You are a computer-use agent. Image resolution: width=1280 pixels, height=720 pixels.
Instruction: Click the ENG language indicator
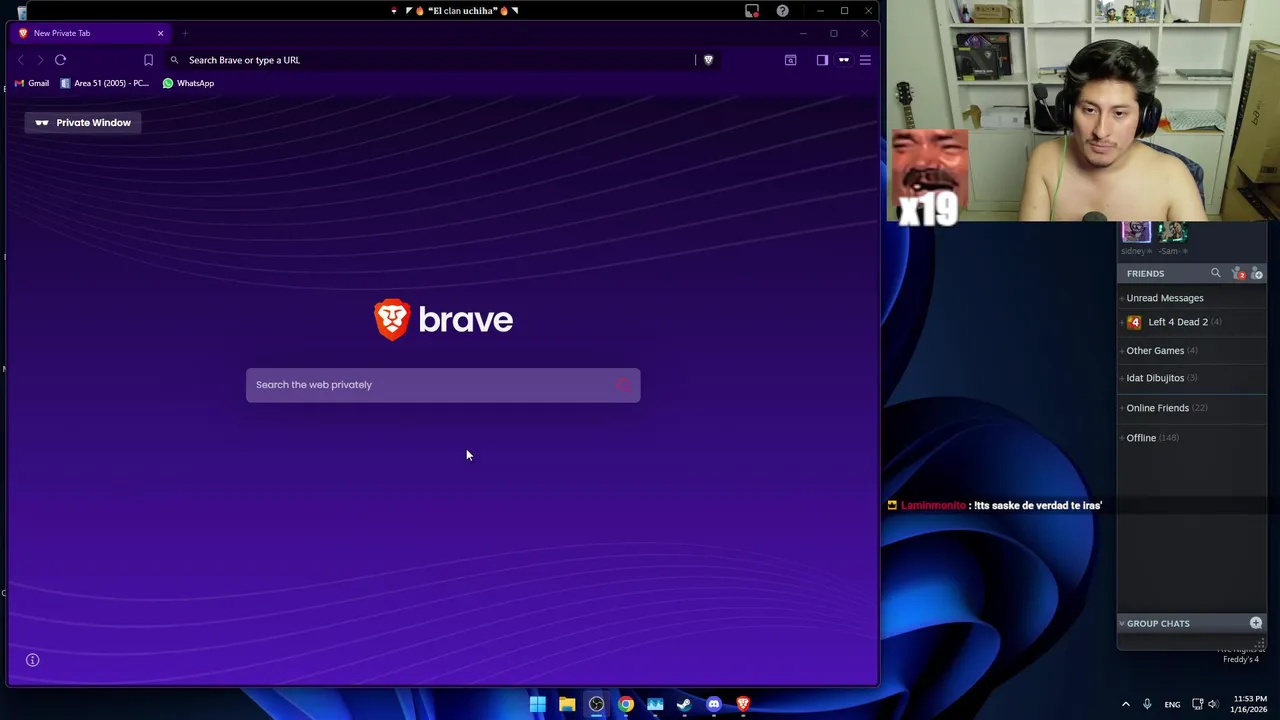1172,704
